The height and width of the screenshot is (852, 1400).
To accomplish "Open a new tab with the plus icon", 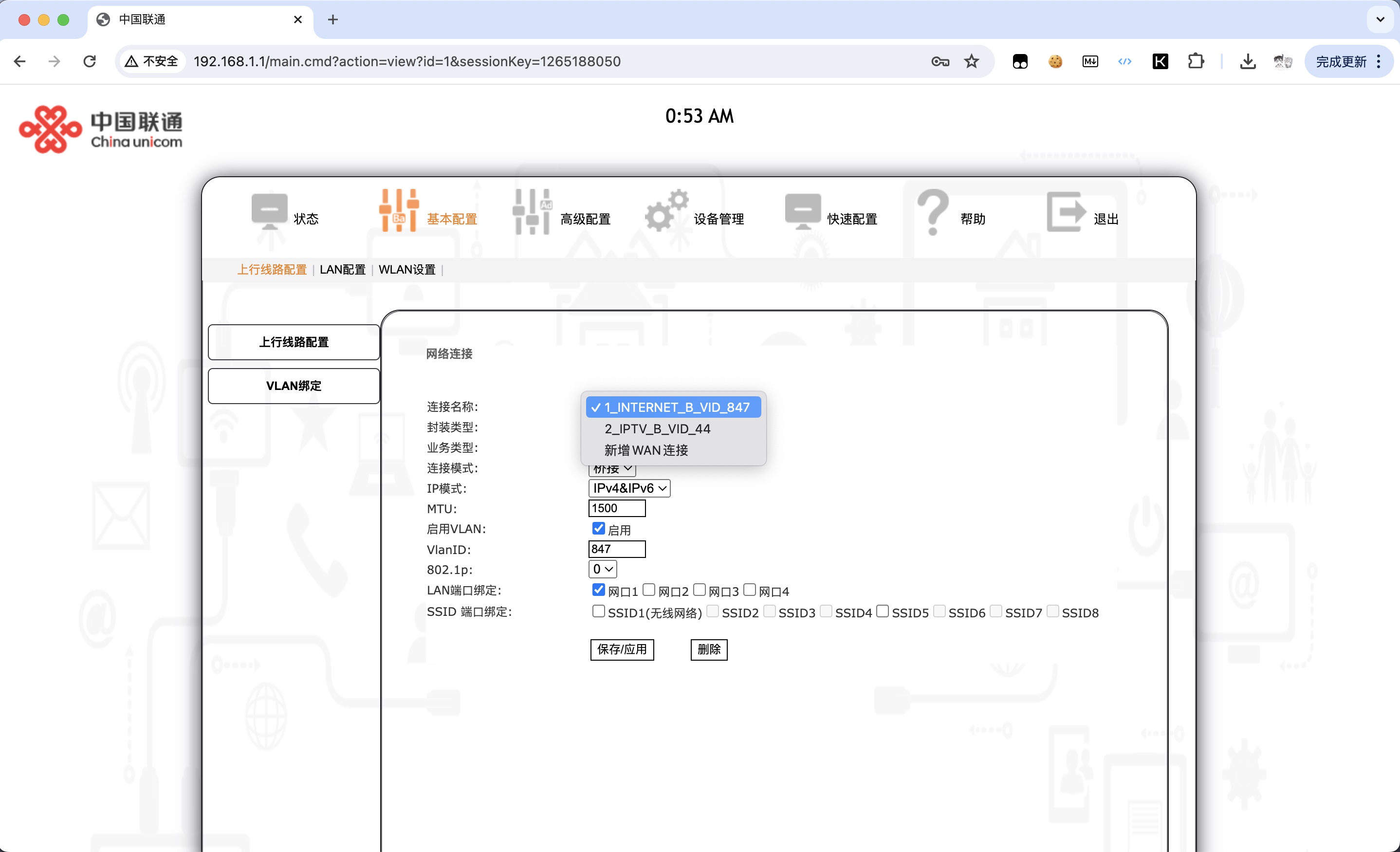I will pyautogui.click(x=333, y=19).
